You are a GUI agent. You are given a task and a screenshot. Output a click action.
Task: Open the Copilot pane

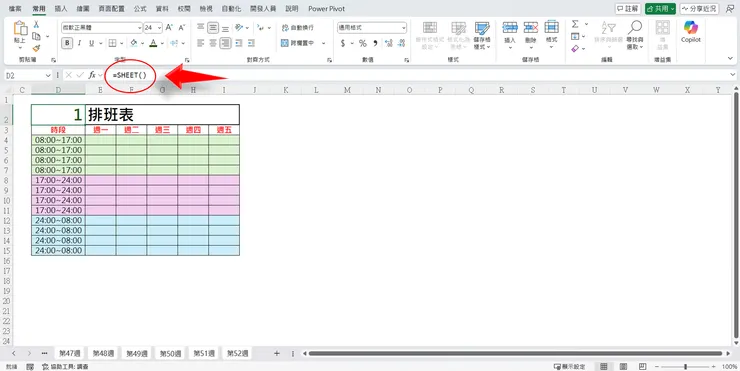coord(690,32)
